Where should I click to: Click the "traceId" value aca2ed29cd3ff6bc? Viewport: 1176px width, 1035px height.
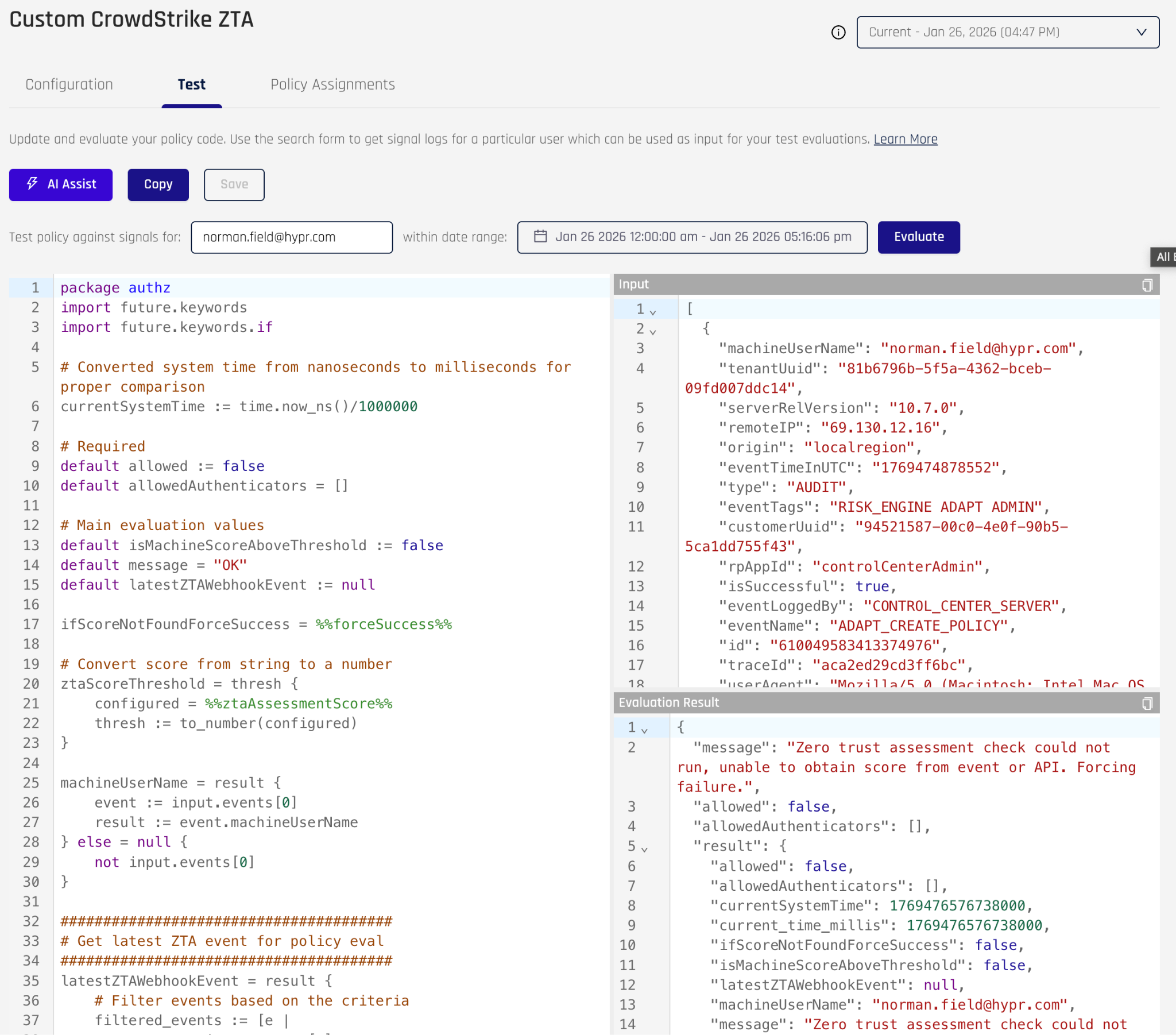tap(888, 666)
